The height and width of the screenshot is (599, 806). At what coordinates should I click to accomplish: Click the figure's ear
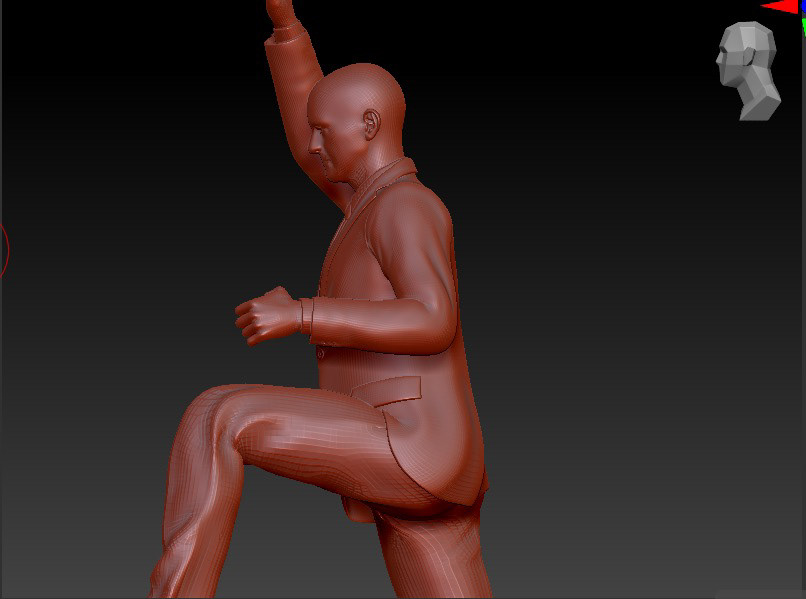371,124
